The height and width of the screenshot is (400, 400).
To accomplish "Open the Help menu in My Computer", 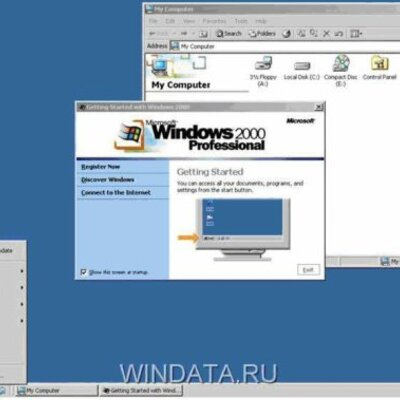I will pyautogui.click(x=261, y=21).
